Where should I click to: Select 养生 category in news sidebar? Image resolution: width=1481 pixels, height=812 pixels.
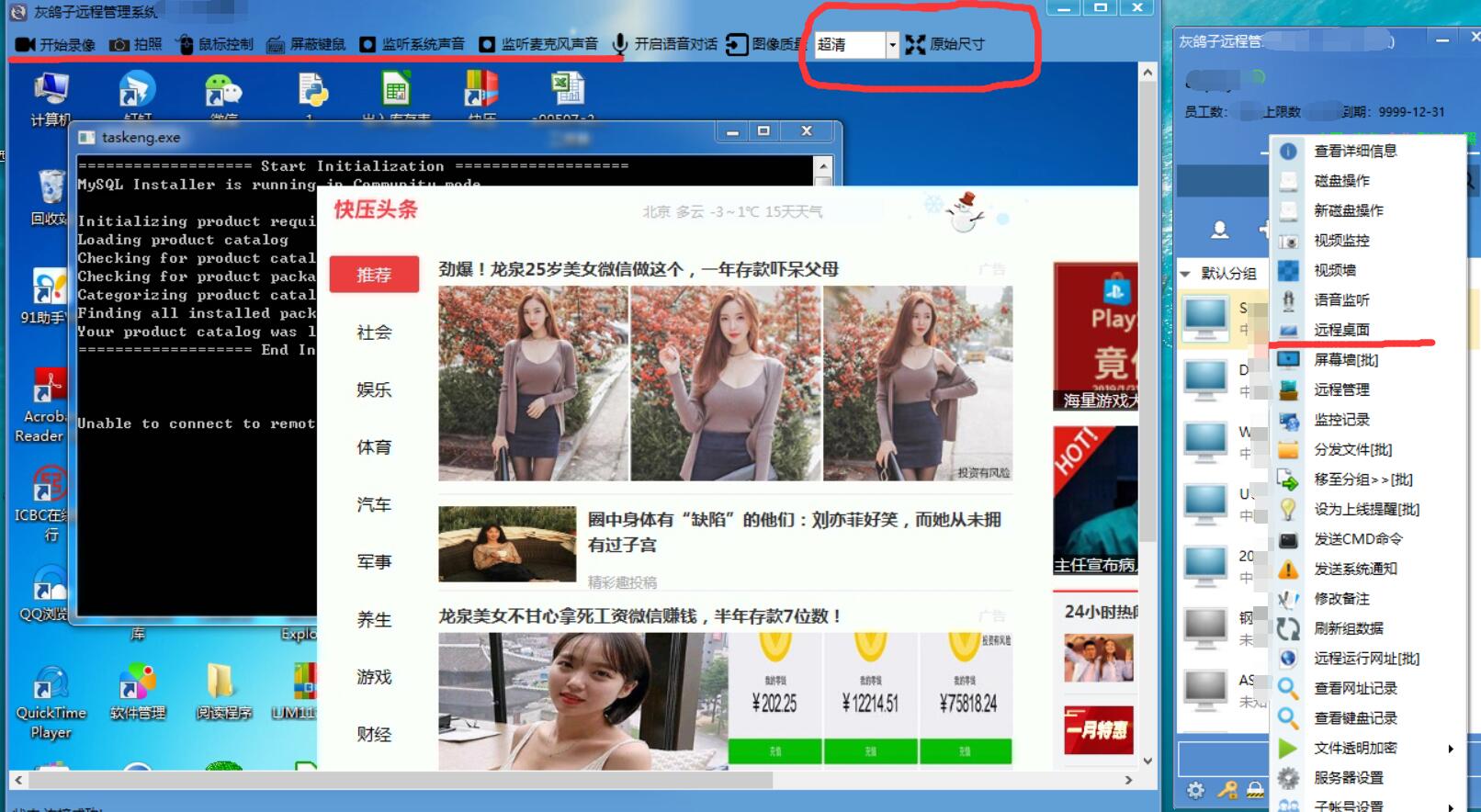374,620
